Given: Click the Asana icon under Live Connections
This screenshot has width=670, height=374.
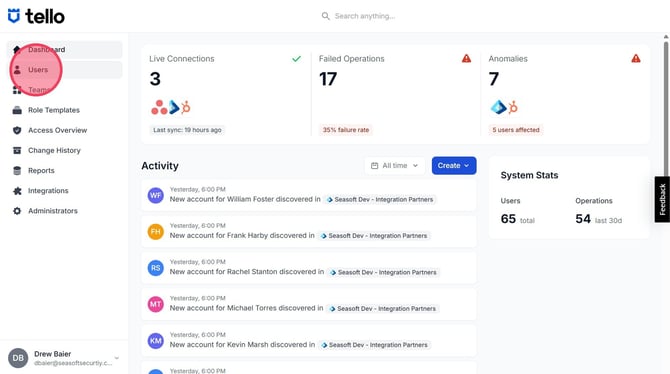Looking at the screenshot, I should pyautogui.click(x=159, y=107).
